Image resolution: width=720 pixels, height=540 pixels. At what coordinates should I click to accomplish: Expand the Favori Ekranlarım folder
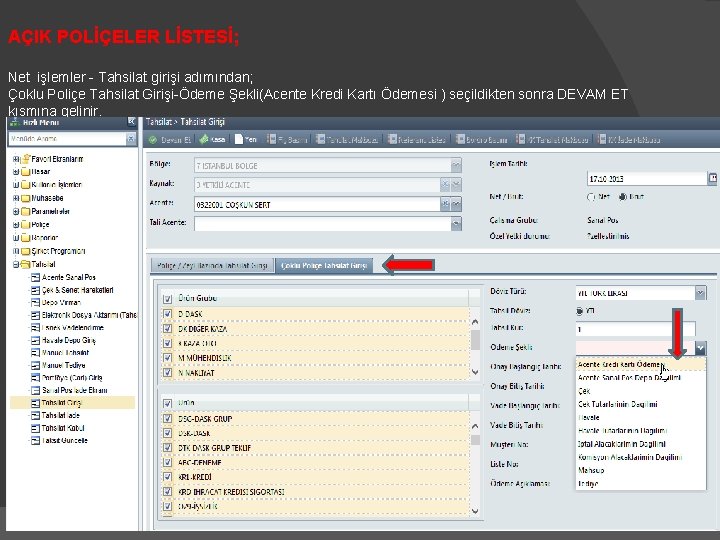[16, 159]
